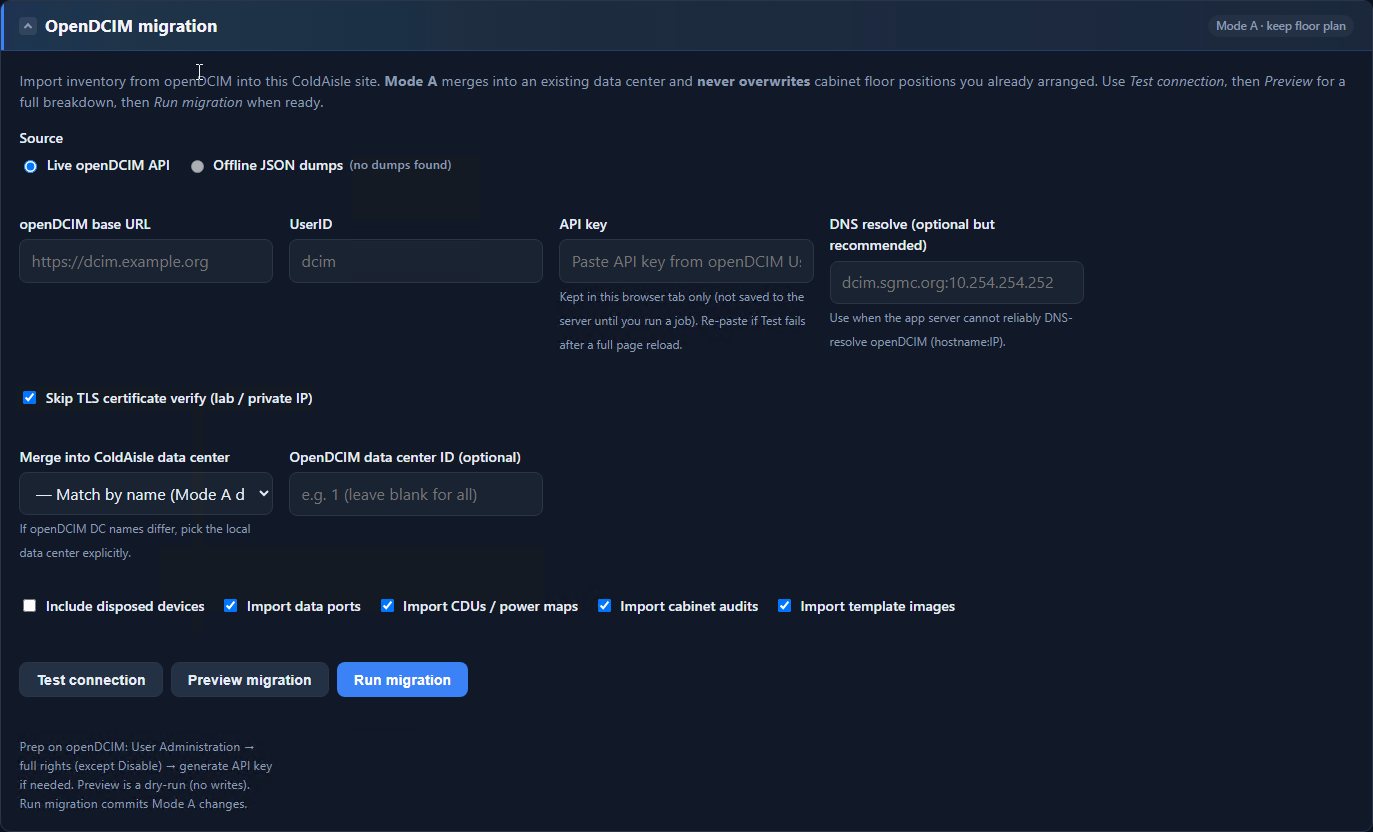The image size is (1373, 832).
Task: Click the 'OpenDCIM migration' panel title
Action: pos(131,26)
